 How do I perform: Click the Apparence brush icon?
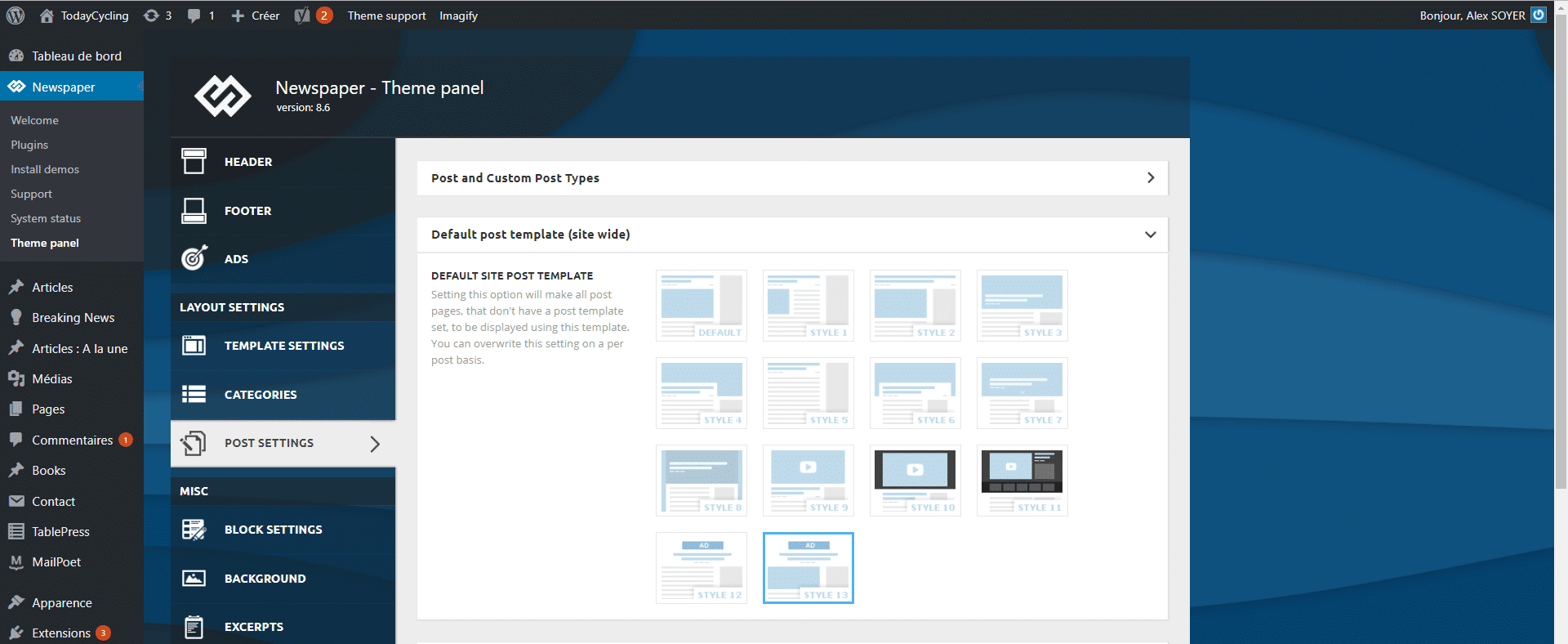(x=16, y=602)
